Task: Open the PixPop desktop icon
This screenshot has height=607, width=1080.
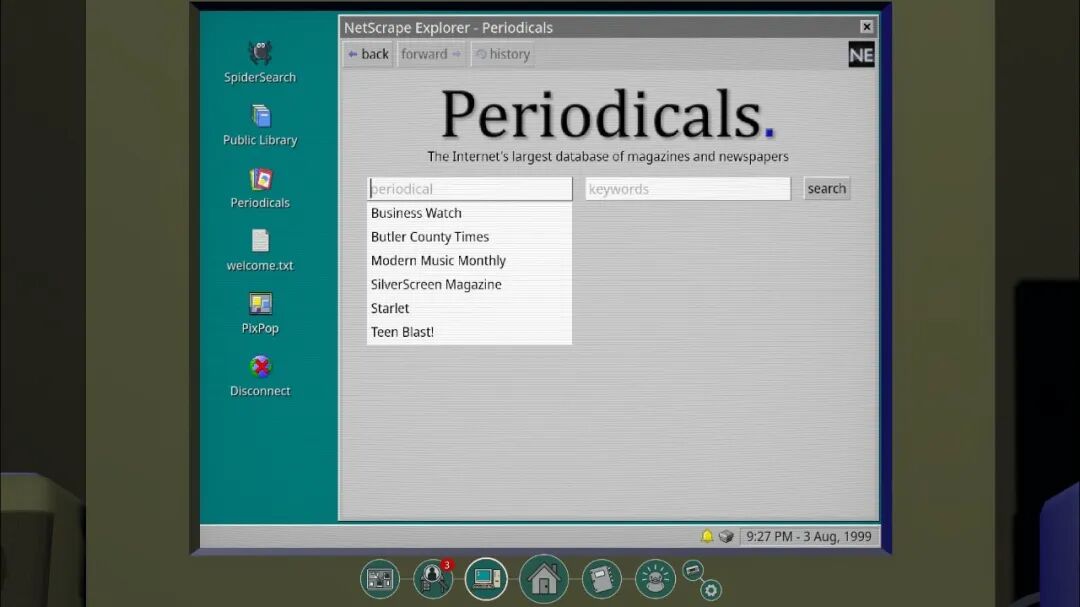Action: (260, 313)
